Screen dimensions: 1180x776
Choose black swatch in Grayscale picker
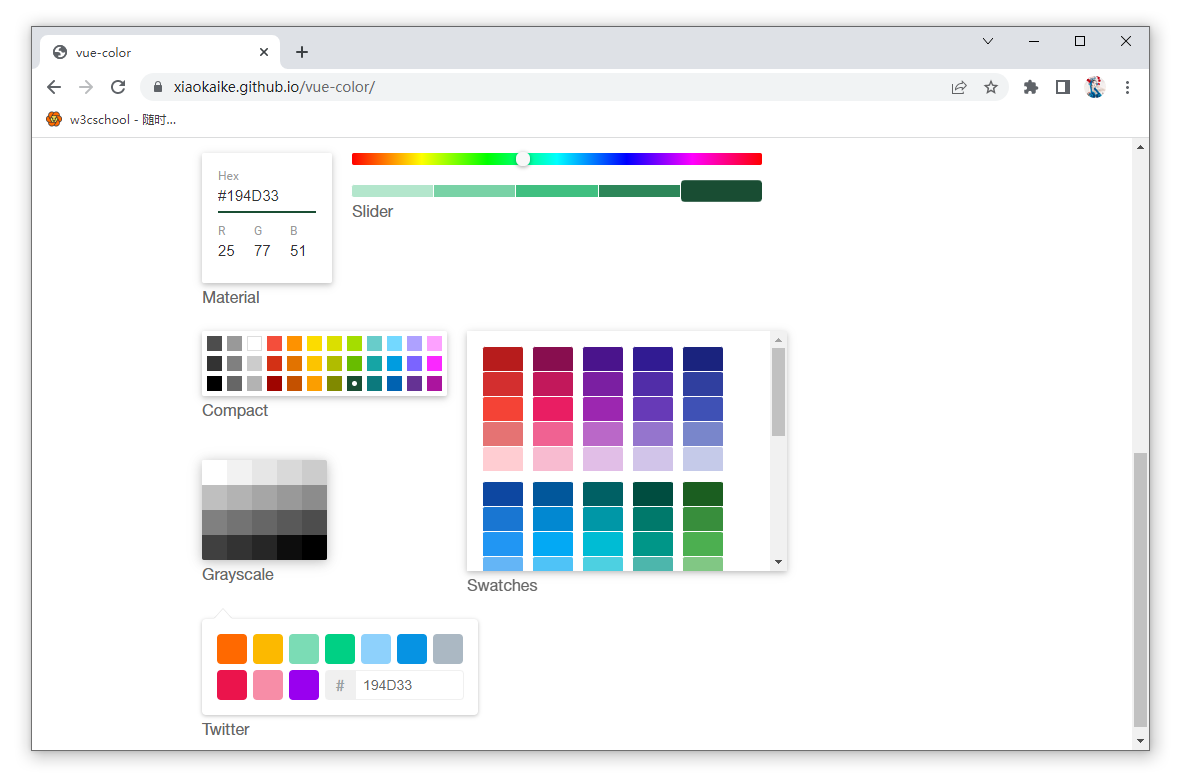tap(314, 548)
